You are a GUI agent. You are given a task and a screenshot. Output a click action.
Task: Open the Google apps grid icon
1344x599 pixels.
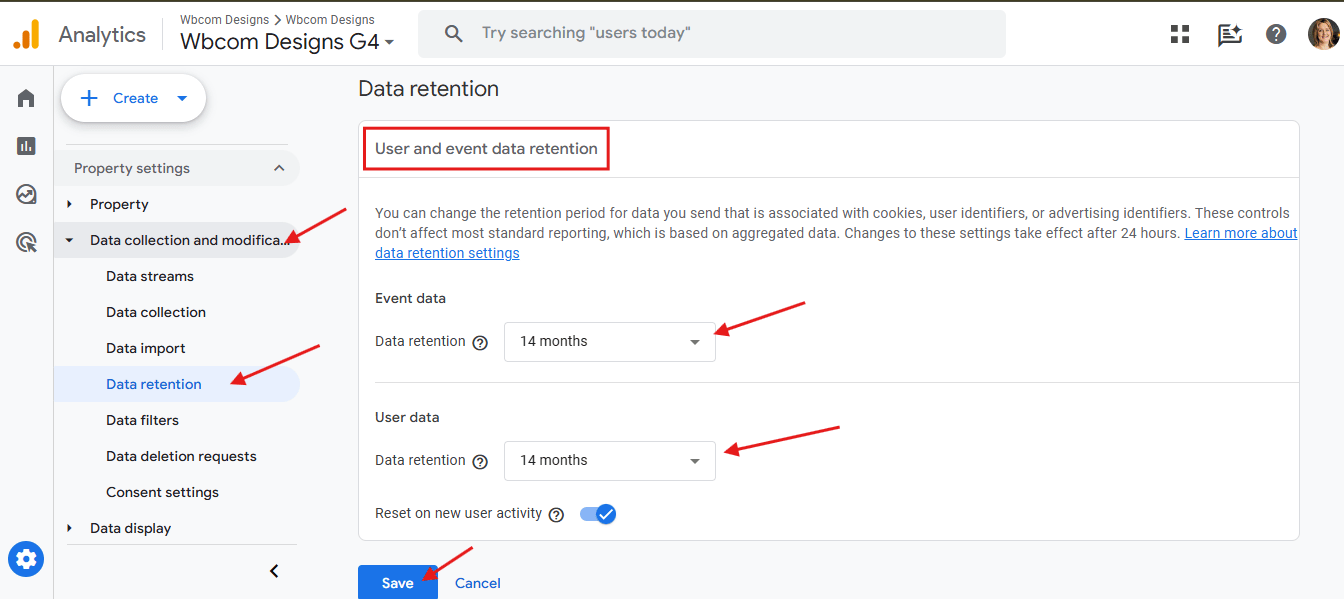pyautogui.click(x=1180, y=34)
